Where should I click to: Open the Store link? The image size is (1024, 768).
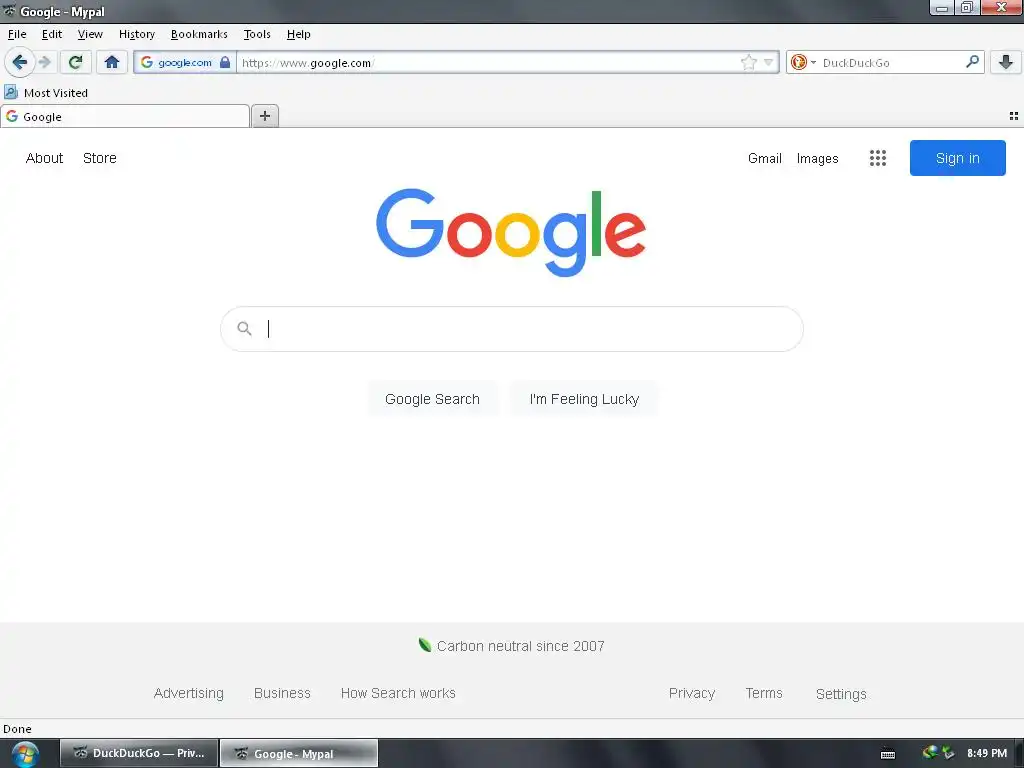pyautogui.click(x=100, y=158)
